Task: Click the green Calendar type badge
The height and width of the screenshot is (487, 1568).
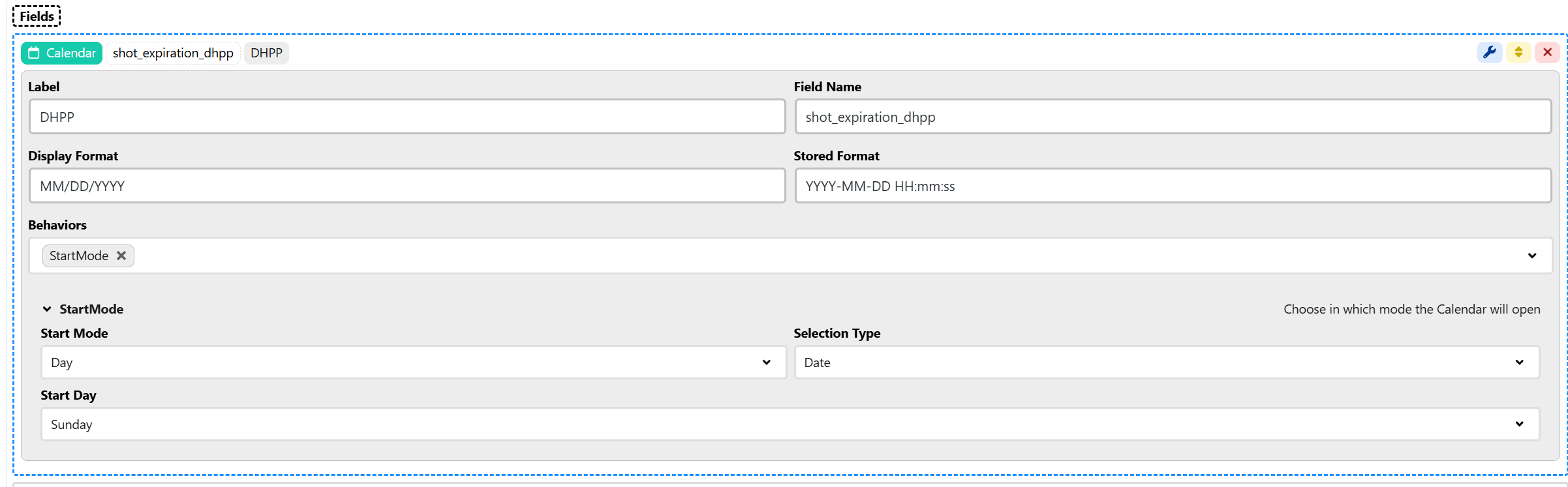Action: [62, 53]
